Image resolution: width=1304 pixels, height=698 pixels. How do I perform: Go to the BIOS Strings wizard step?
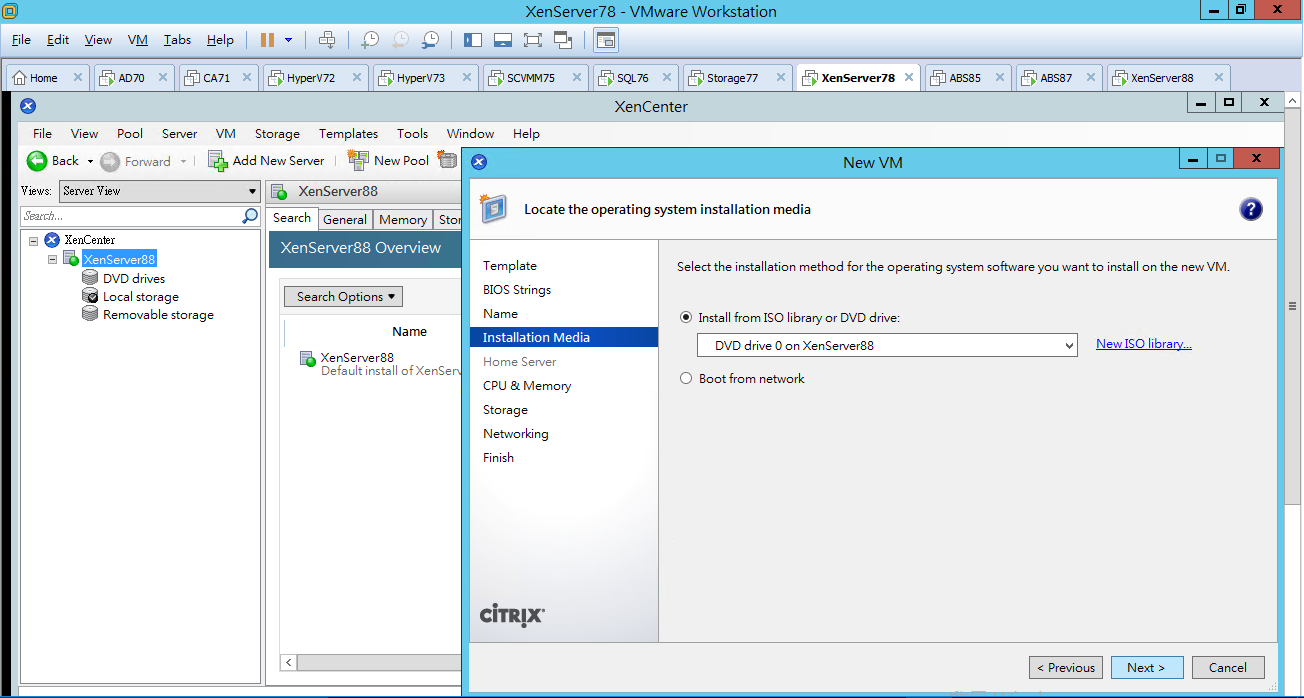coord(517,290)
